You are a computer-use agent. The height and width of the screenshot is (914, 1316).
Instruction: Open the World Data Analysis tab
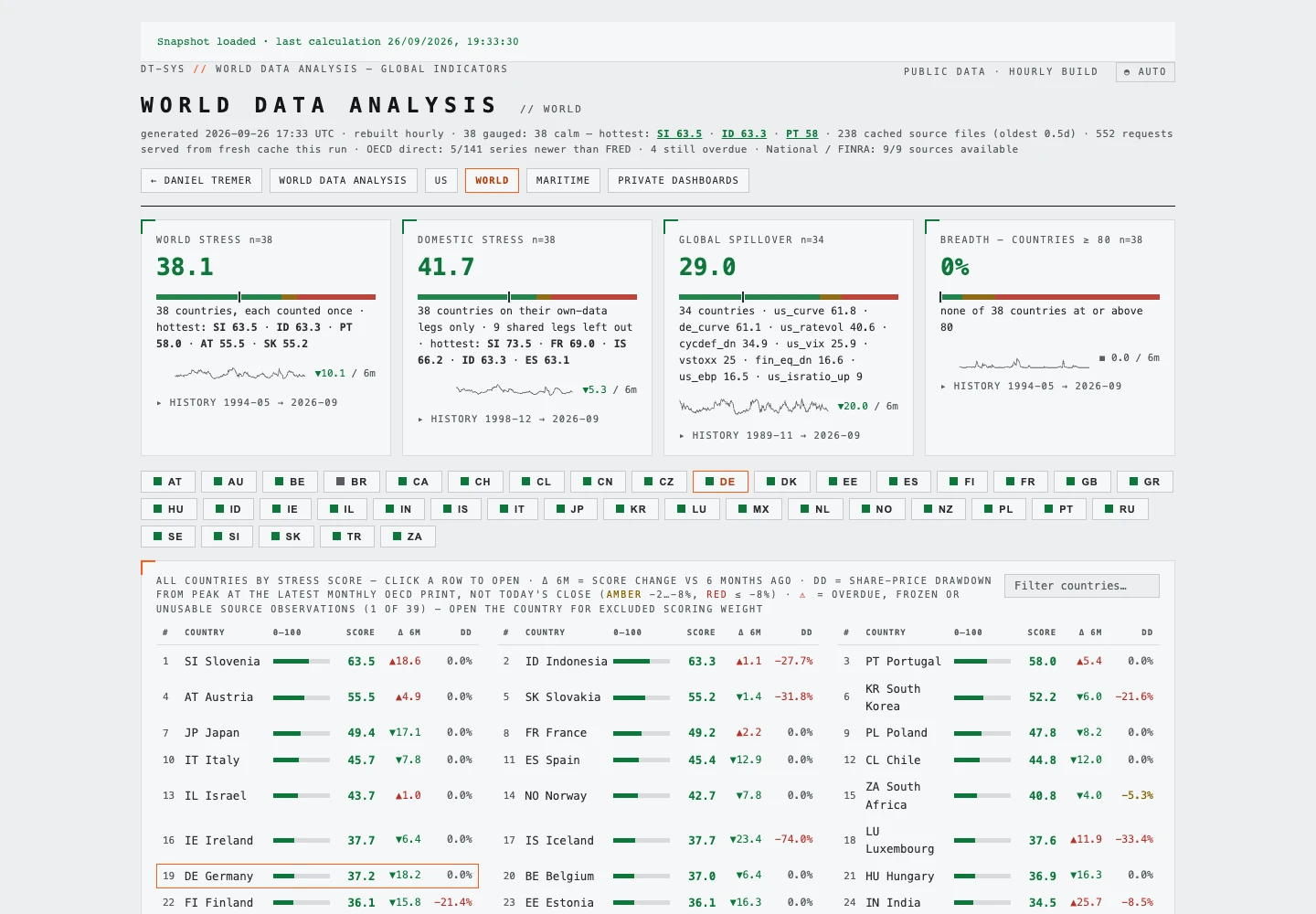pyautogui.click(x=343, y=181)
